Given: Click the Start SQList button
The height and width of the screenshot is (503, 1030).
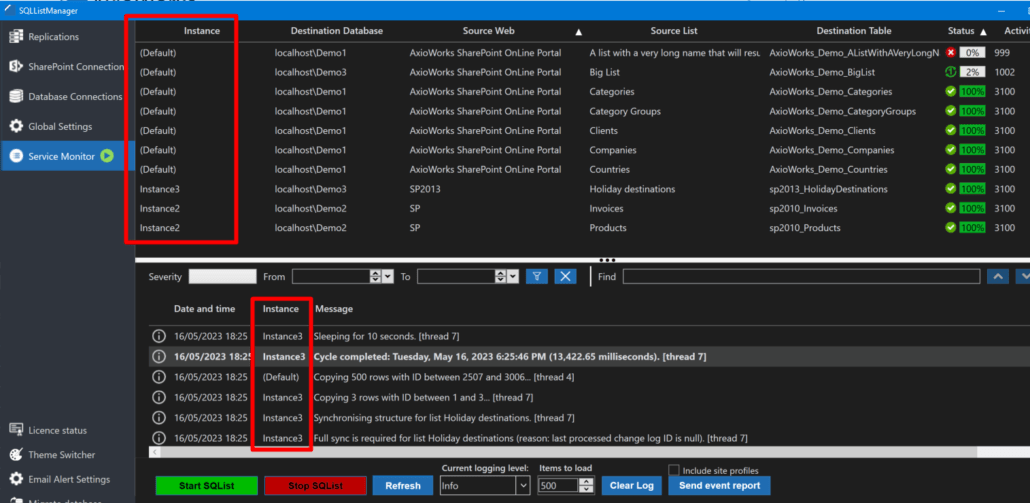Looking at the screenshot, I should [x=207, y=486].
